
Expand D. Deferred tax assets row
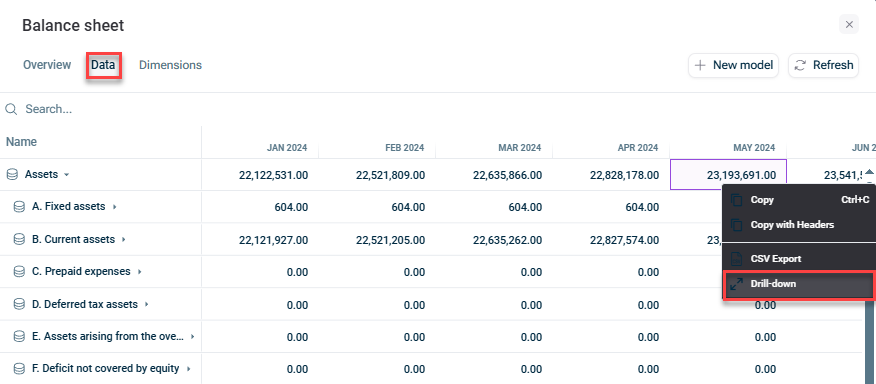click(146, 305)
